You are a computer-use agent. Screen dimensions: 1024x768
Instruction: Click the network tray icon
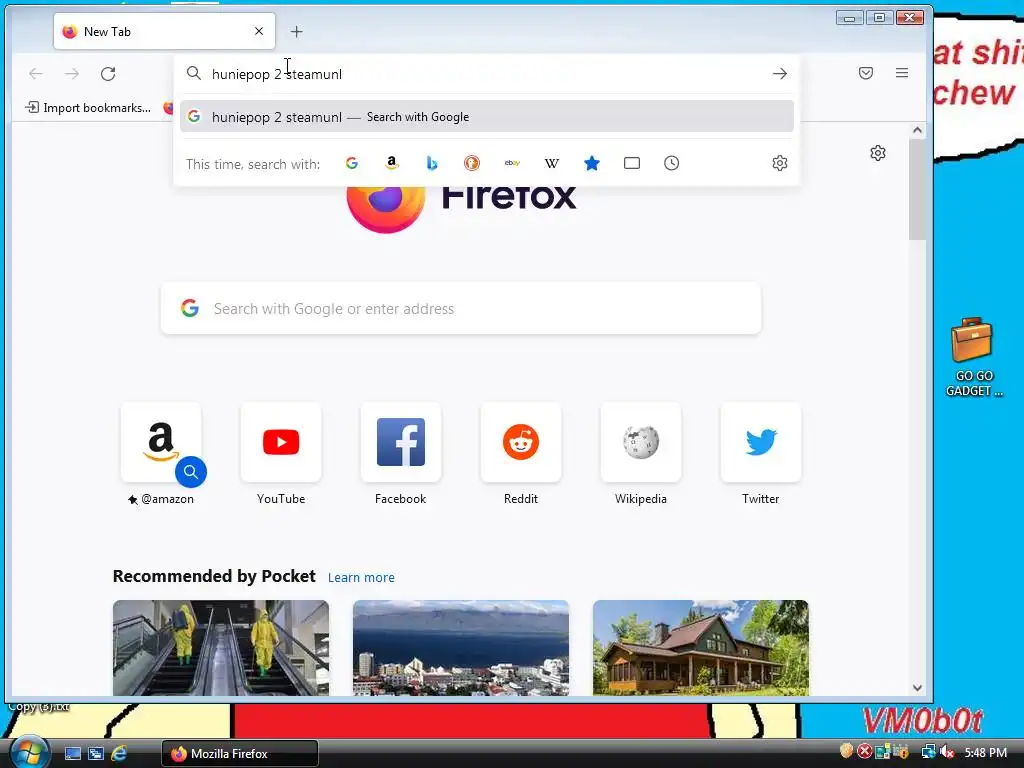[x=928, y=752]
